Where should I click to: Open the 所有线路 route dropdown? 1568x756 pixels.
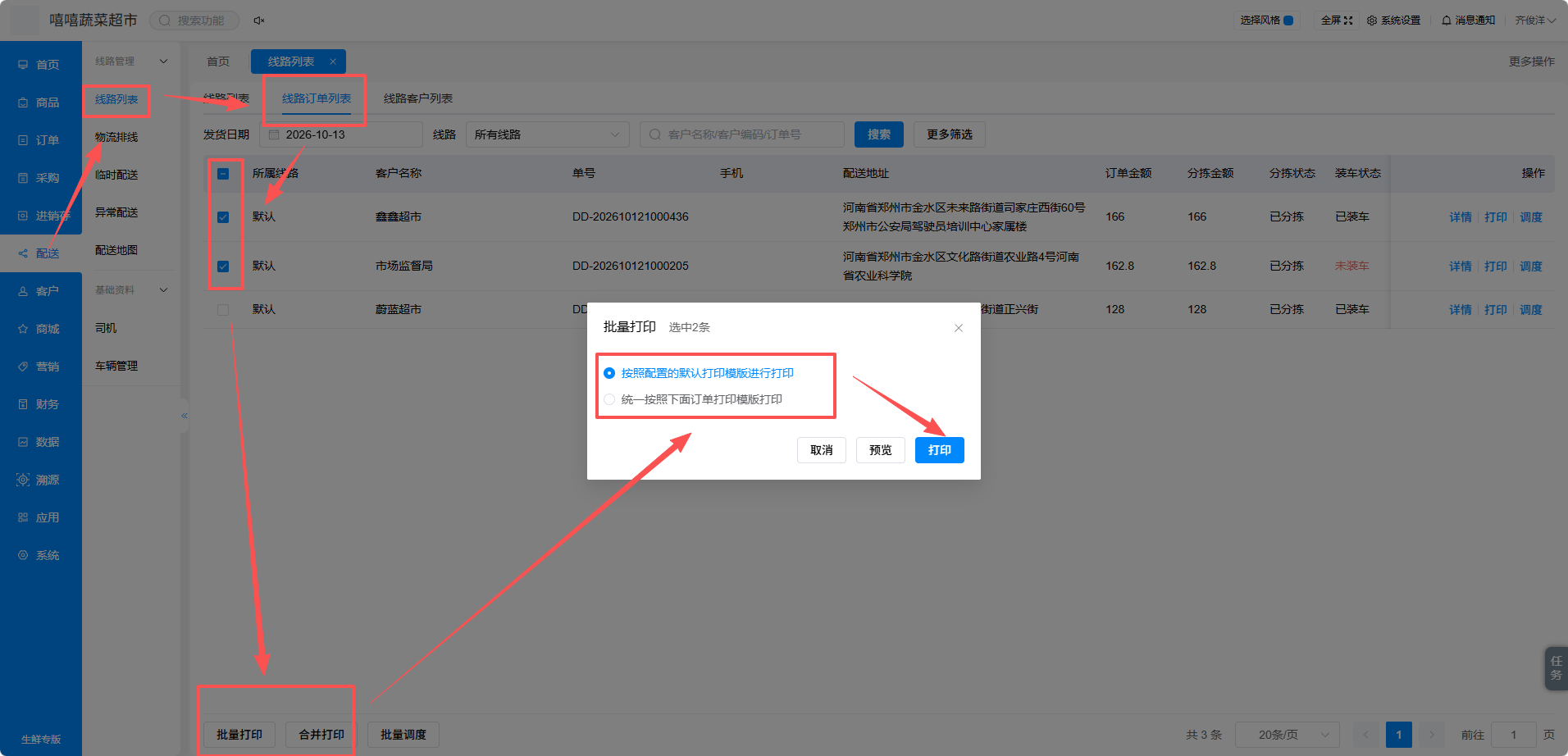[547, 134]
